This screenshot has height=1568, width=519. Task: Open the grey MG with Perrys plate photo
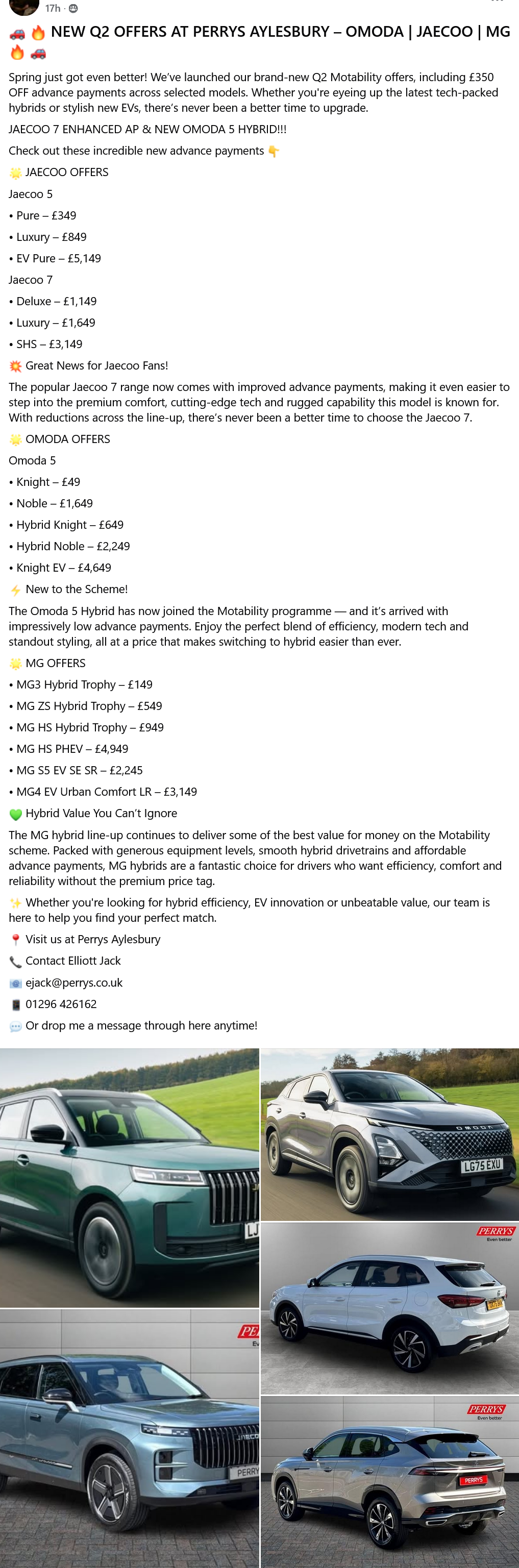tap(389, 1482)
